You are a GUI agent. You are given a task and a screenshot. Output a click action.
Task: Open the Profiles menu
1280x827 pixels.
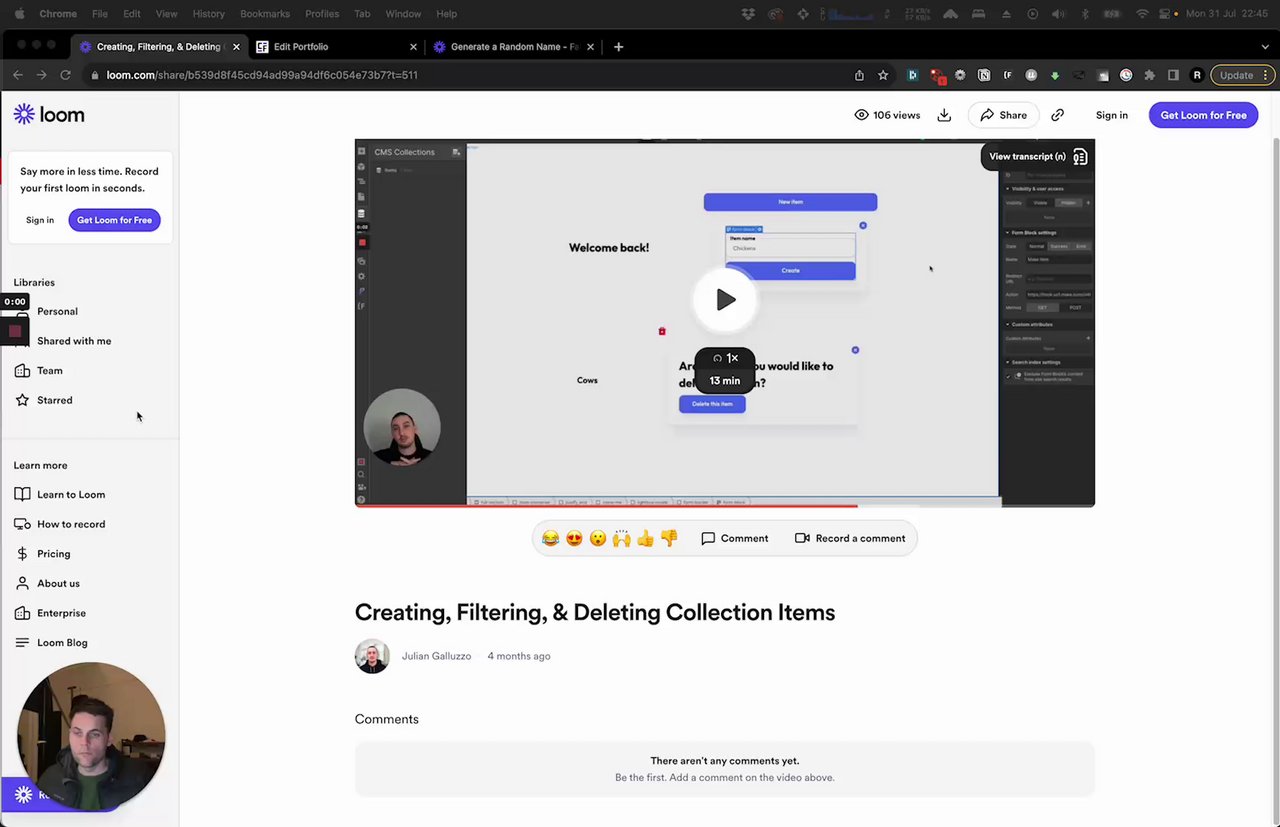point(322,14)
